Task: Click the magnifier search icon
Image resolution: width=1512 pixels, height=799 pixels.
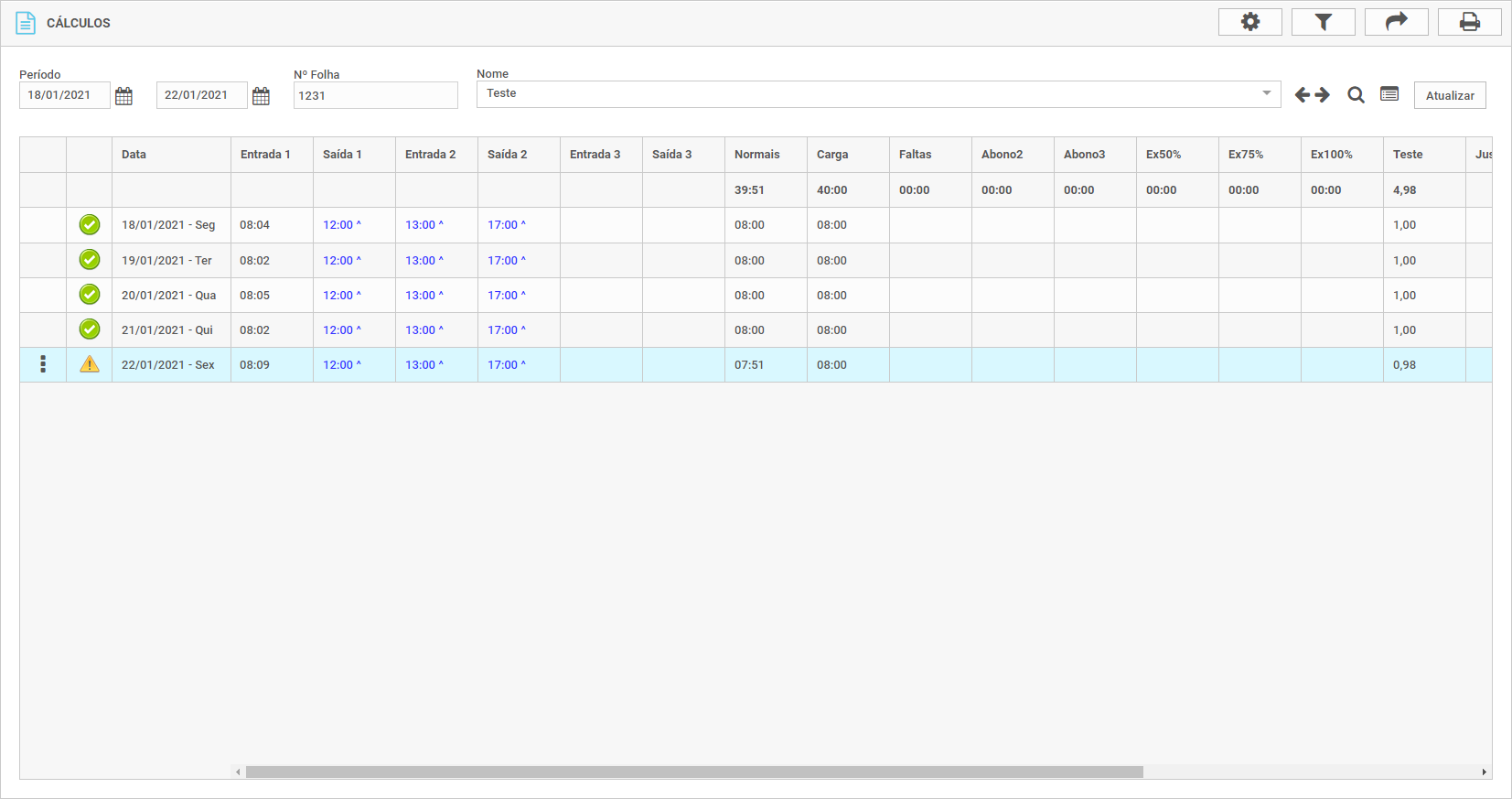Action: tap(1356, 95)
